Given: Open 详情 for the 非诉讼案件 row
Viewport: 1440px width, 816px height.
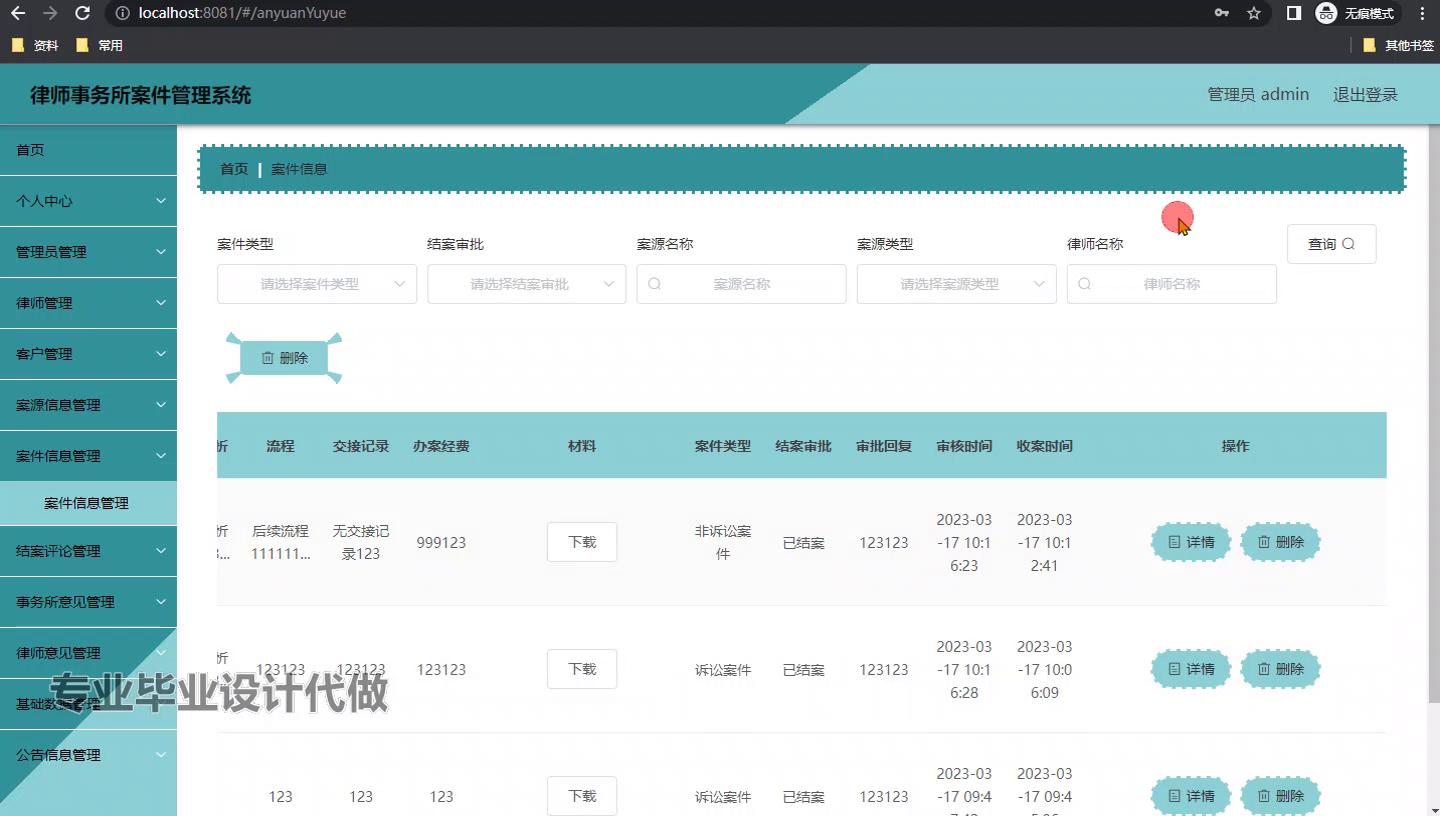Looking at the screenshot, I should (x=1190, y=542).
